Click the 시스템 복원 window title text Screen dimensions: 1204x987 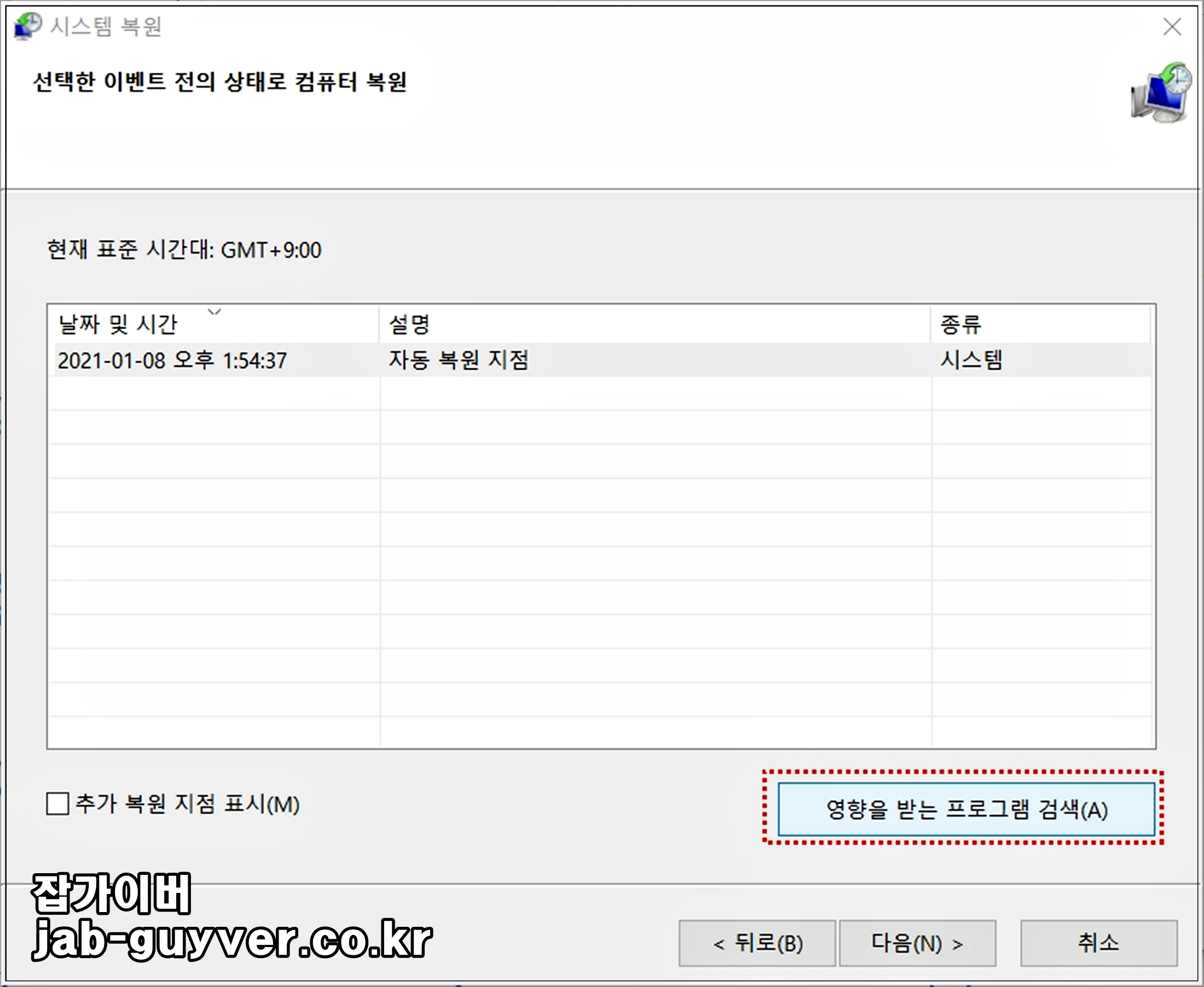click(x=106, y=27)
